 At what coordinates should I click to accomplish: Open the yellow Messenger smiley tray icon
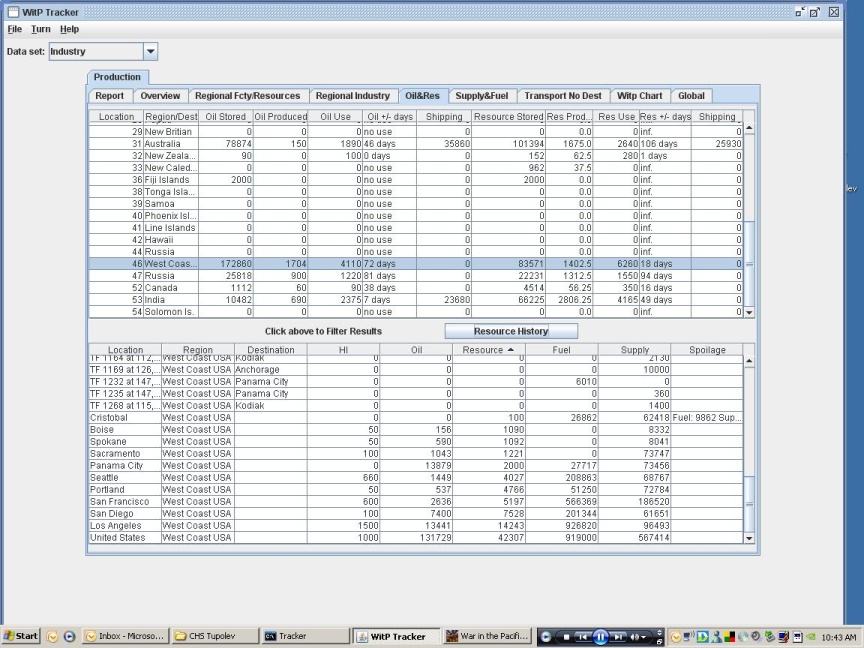(x=676, y=635)
